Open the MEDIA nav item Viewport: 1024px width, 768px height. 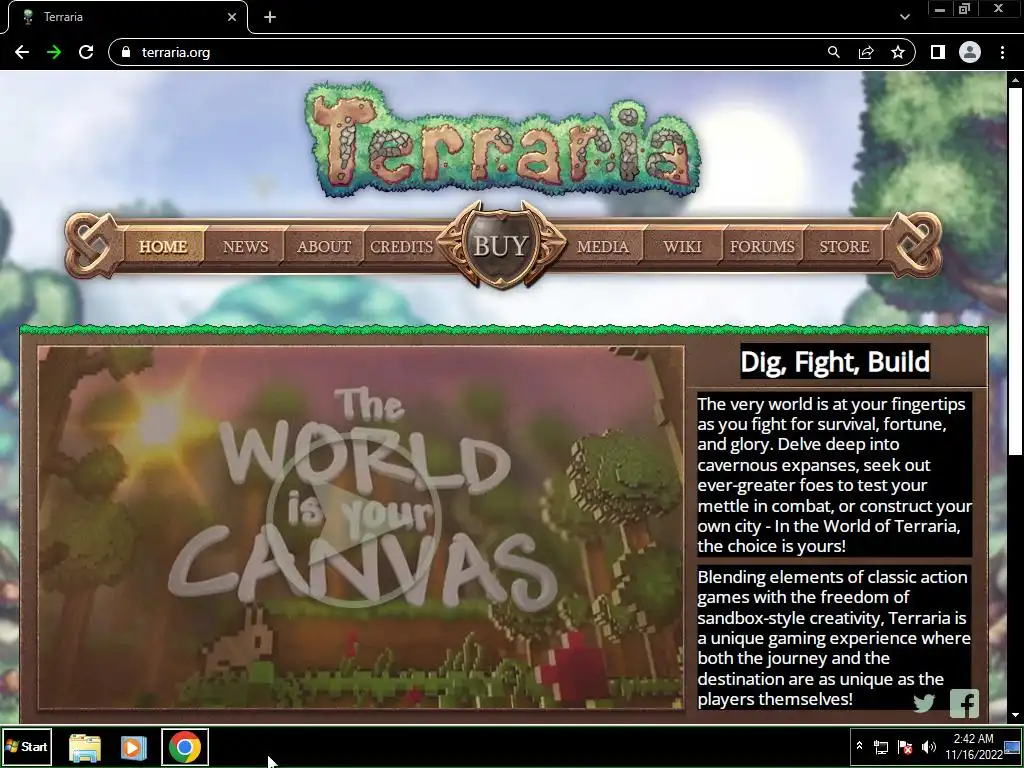tap(603, 246)
